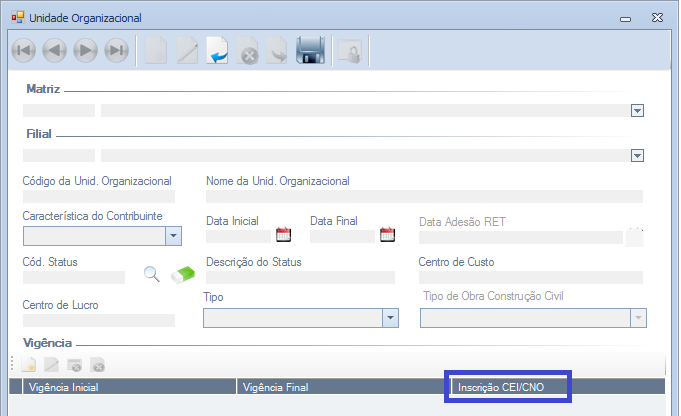681x416 pixels.
Task: Sort by Vigência Inicial column header
Action: point(129,387)
